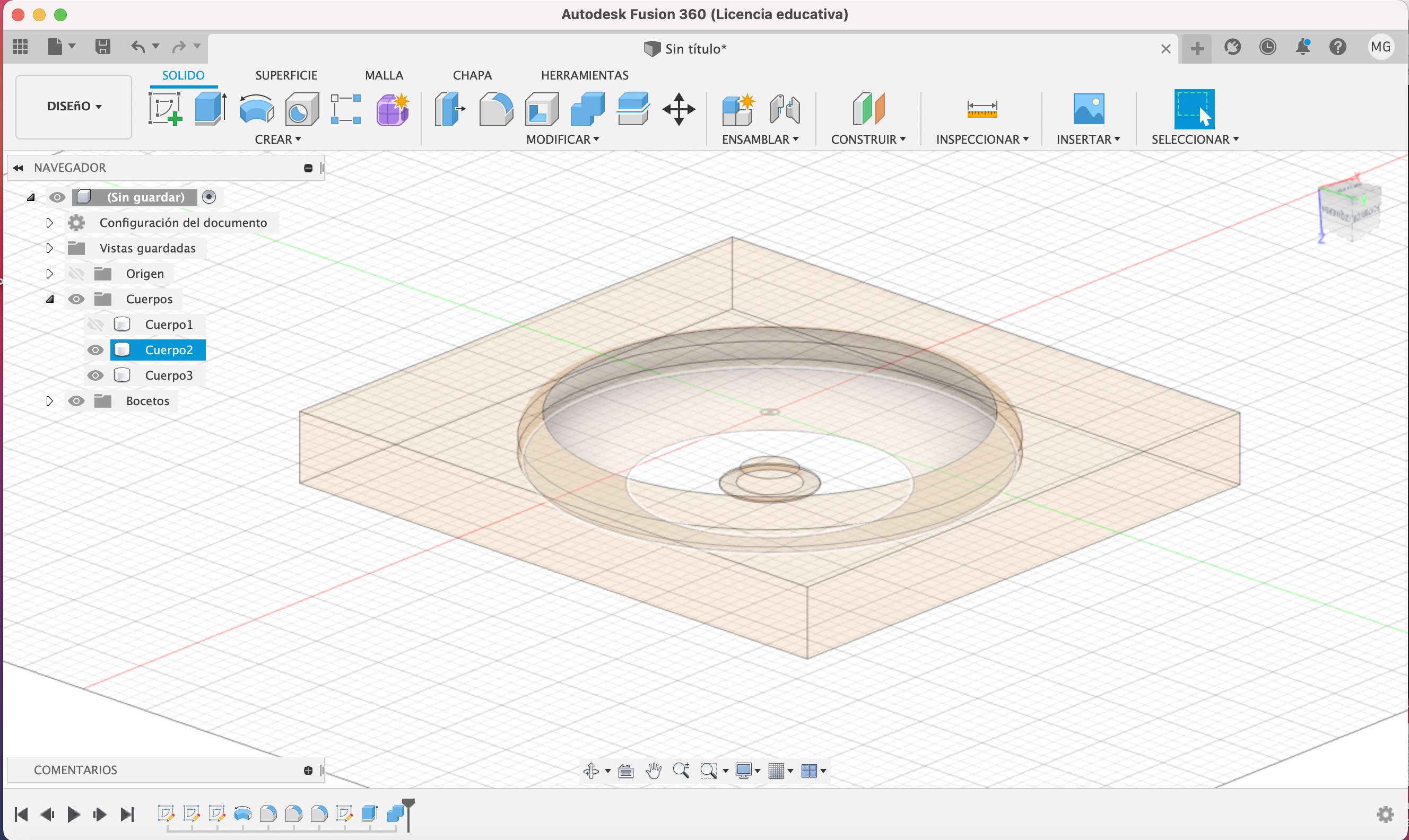1409x840 pixels.
Task: Click the last Combine feature in timeline
Action: pyautogui.click(x=396, y=813)
